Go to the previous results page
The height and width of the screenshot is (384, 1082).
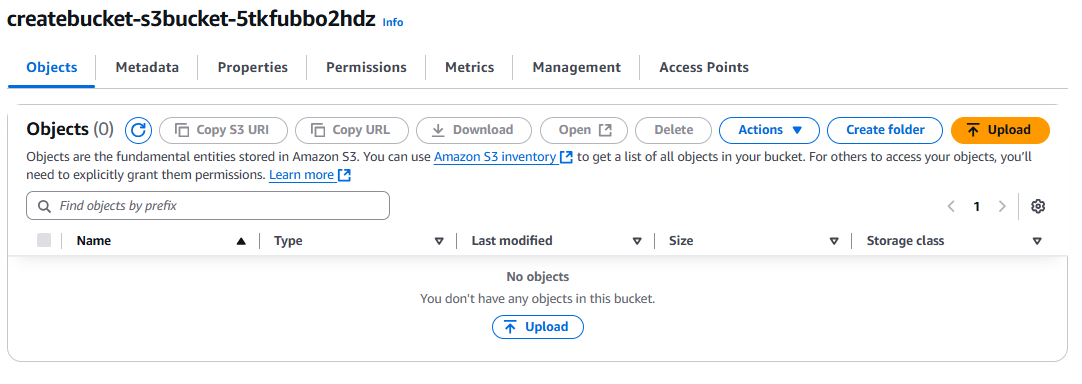click(952, 206)
